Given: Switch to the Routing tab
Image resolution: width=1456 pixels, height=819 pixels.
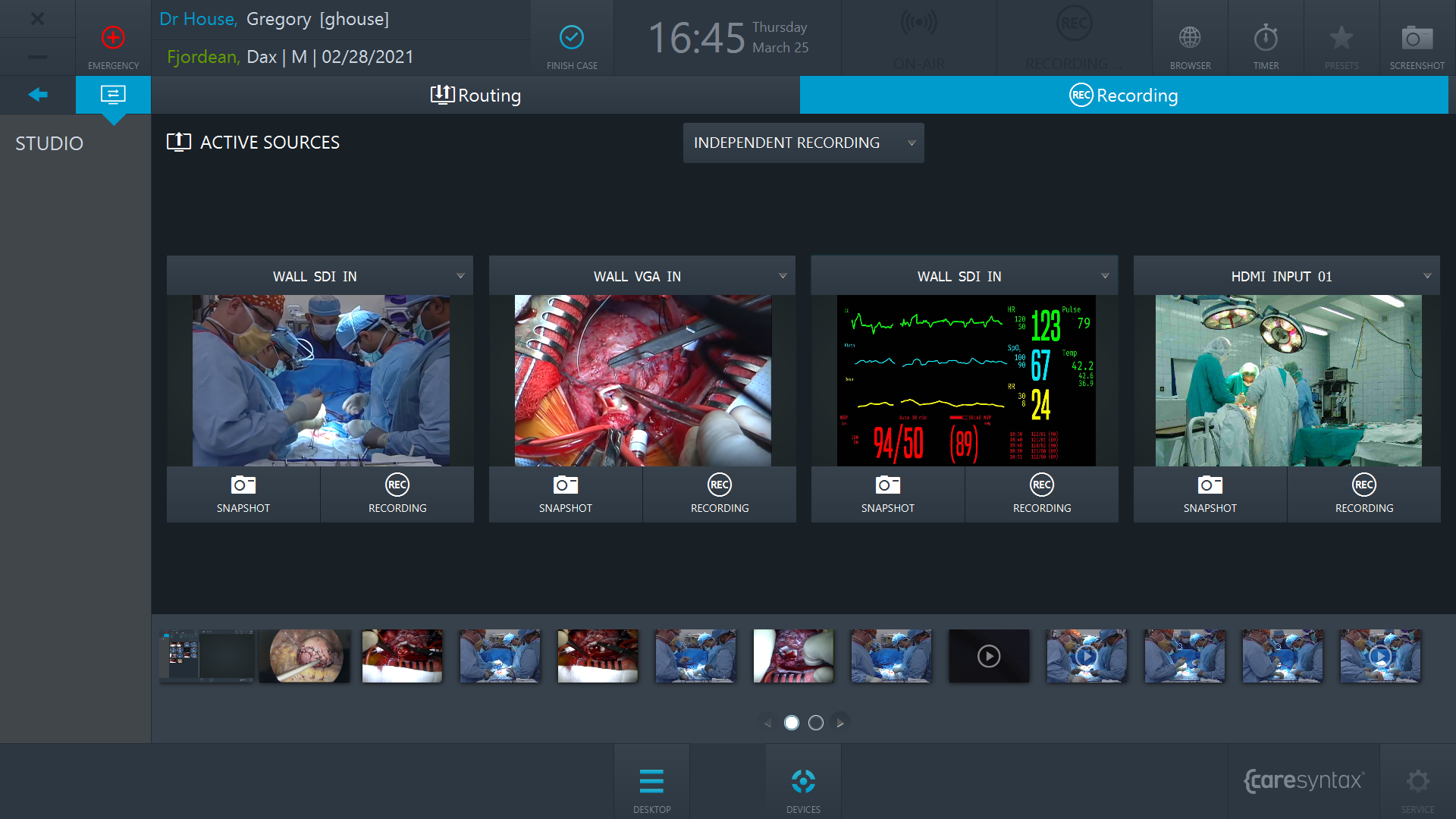Looking at the screenshot, I should click(475, 95).
